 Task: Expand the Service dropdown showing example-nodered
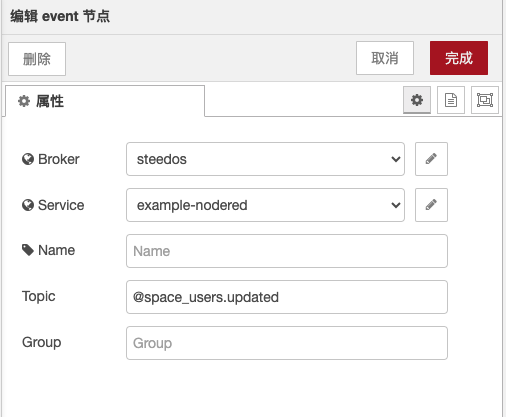coord(265,205)
